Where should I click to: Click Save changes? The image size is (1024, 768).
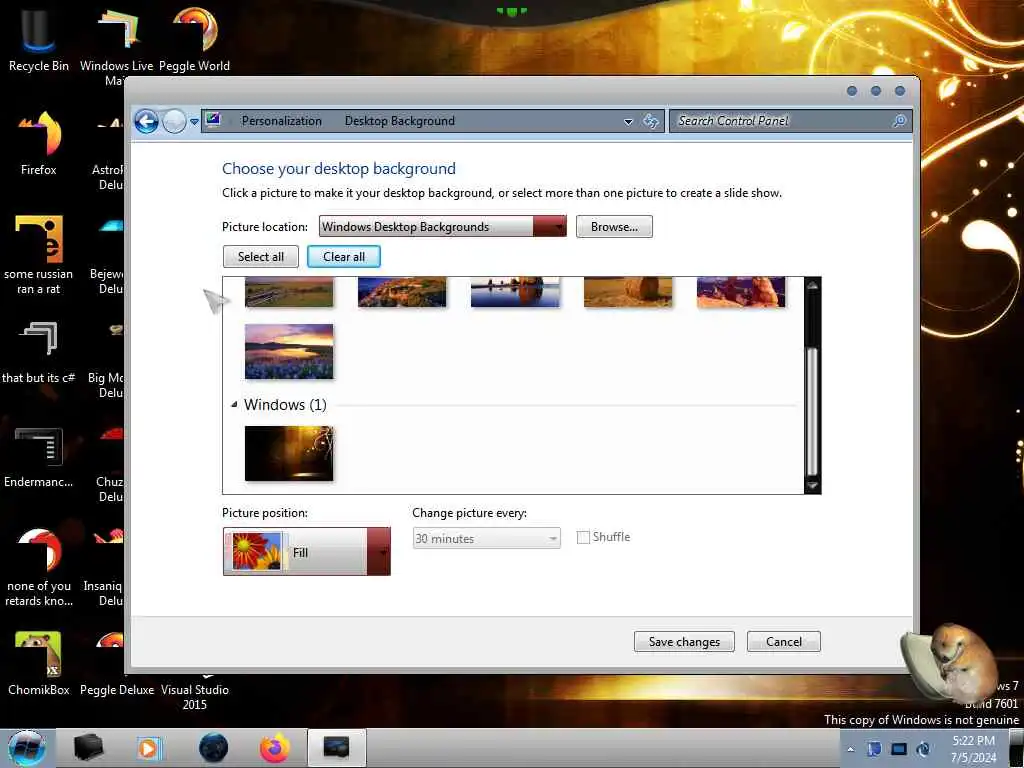click(x=684, y=642)
